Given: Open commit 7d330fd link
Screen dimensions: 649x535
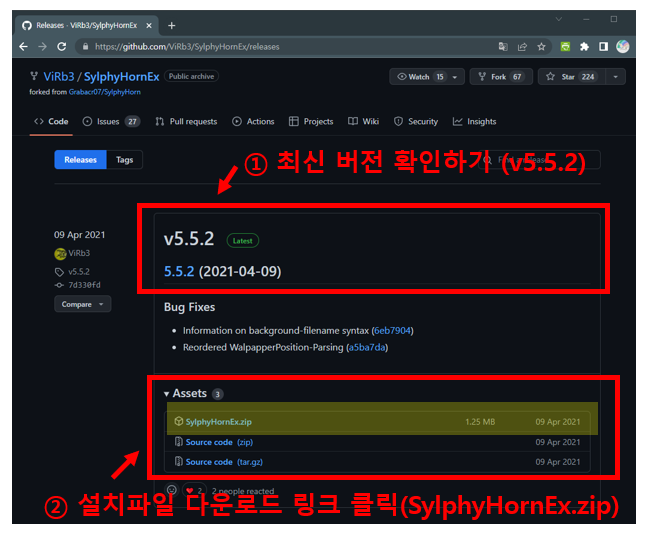Looking at the screenshot, I should (x=84, y=285).
